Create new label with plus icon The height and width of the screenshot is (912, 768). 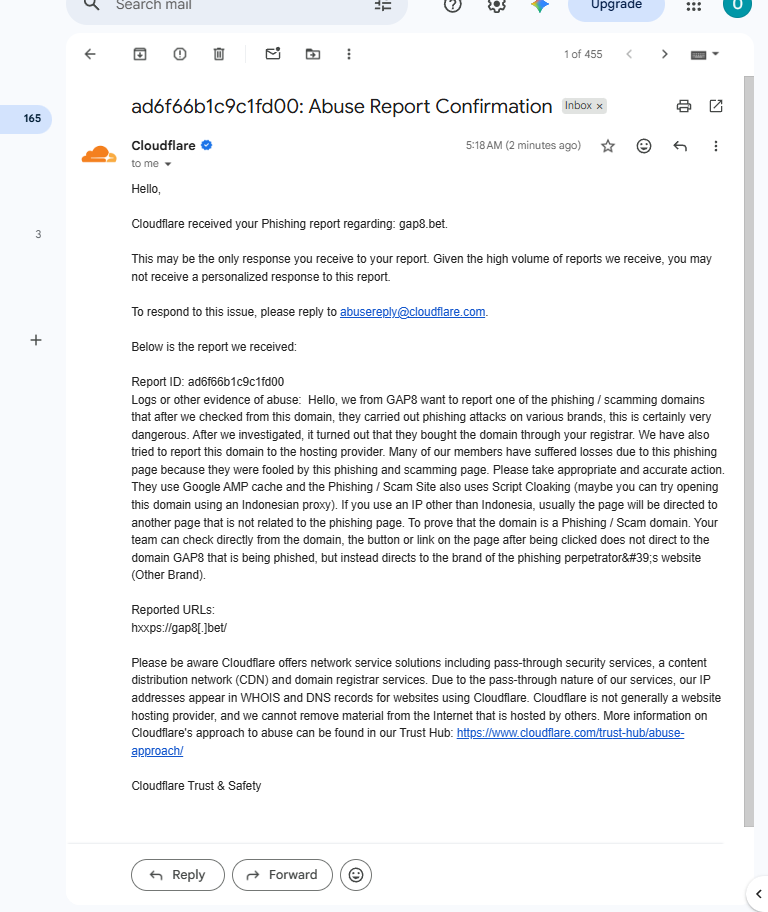coord(36,340)
